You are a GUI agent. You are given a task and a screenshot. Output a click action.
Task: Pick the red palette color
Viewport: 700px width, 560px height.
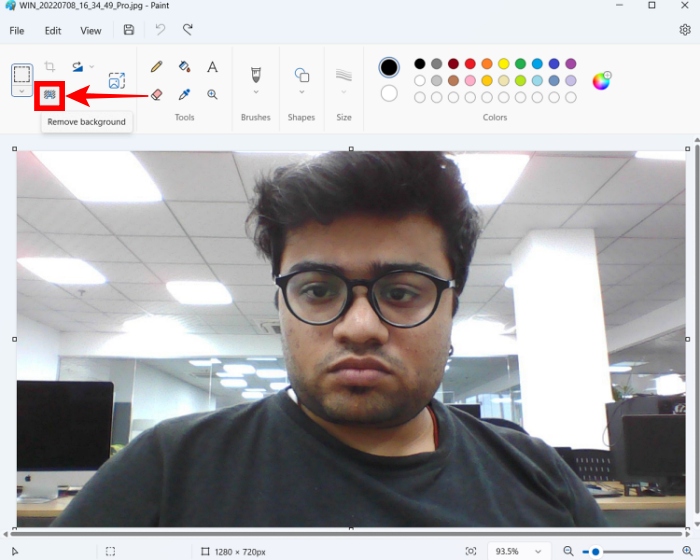[x=470, y=64]
